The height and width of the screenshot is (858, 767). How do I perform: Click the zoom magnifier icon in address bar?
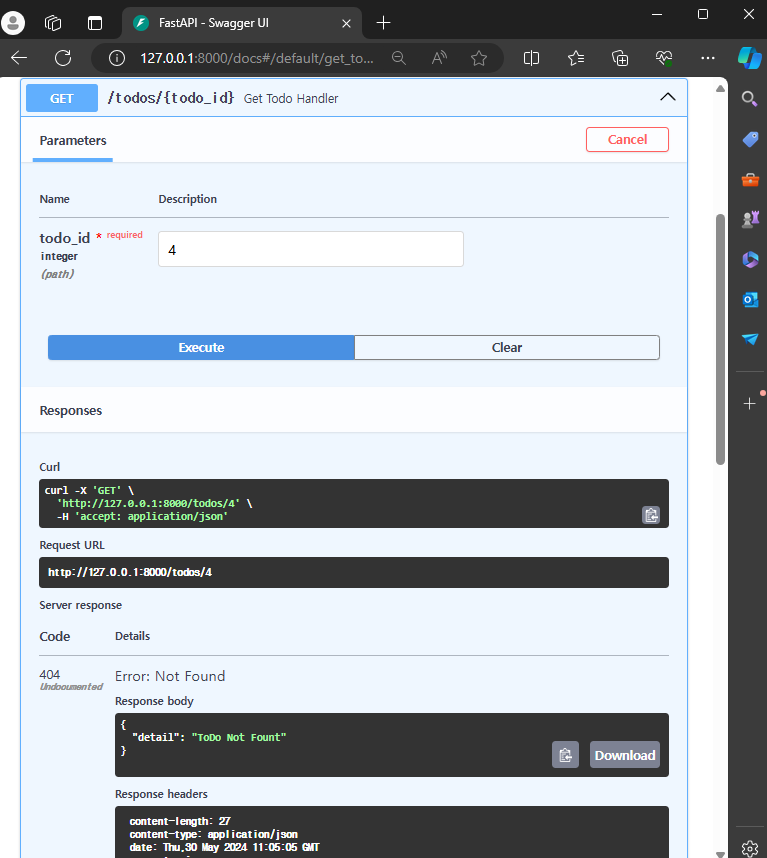point(399,58)
